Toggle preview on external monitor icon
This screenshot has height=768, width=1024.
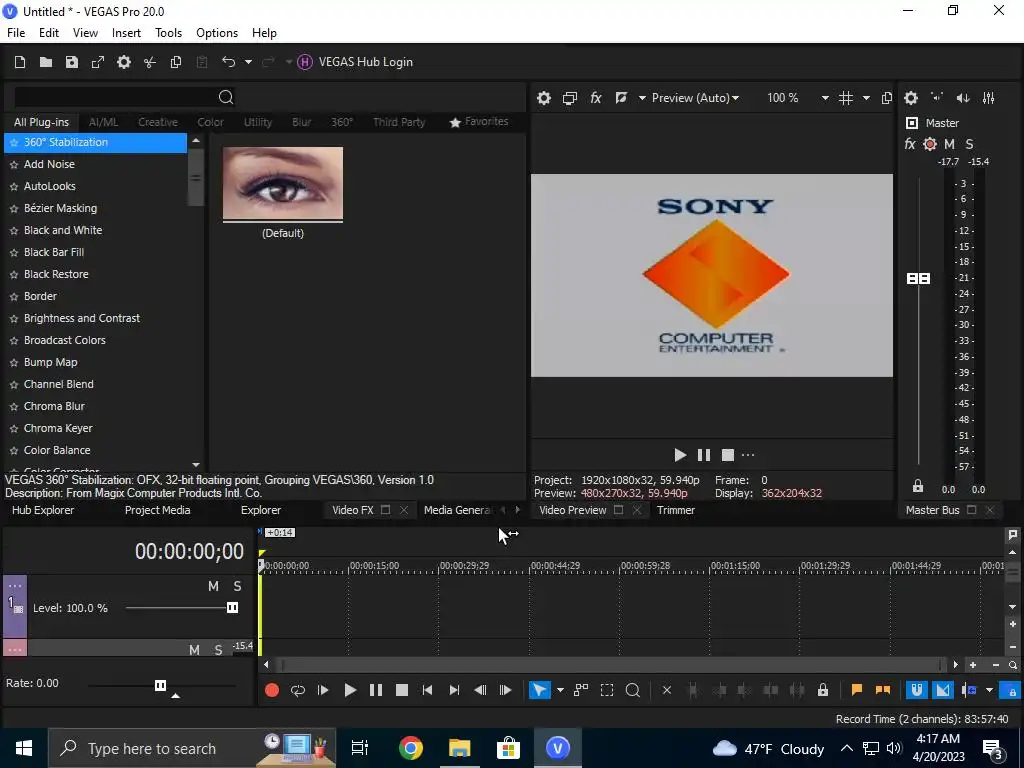tap(569, 98)
